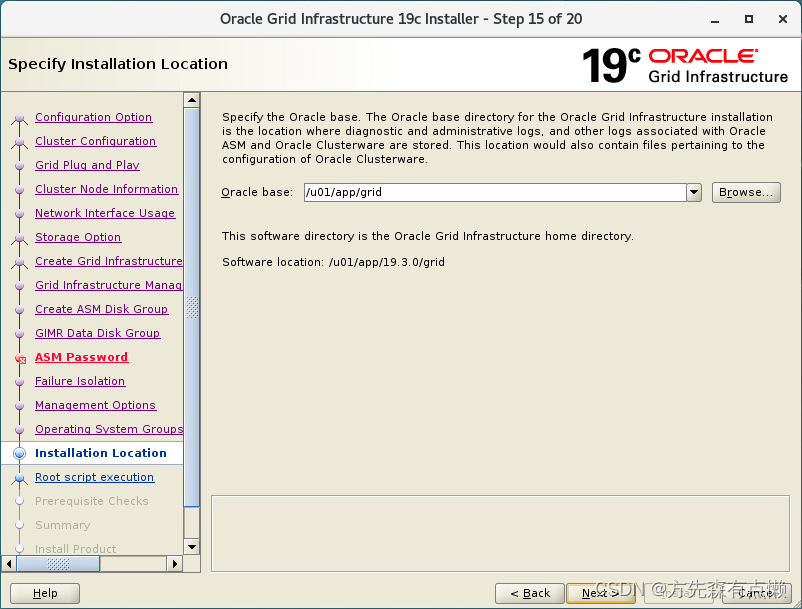
Task: Click the Cluster Configuration step node icon
Action: tap(19, 142)
